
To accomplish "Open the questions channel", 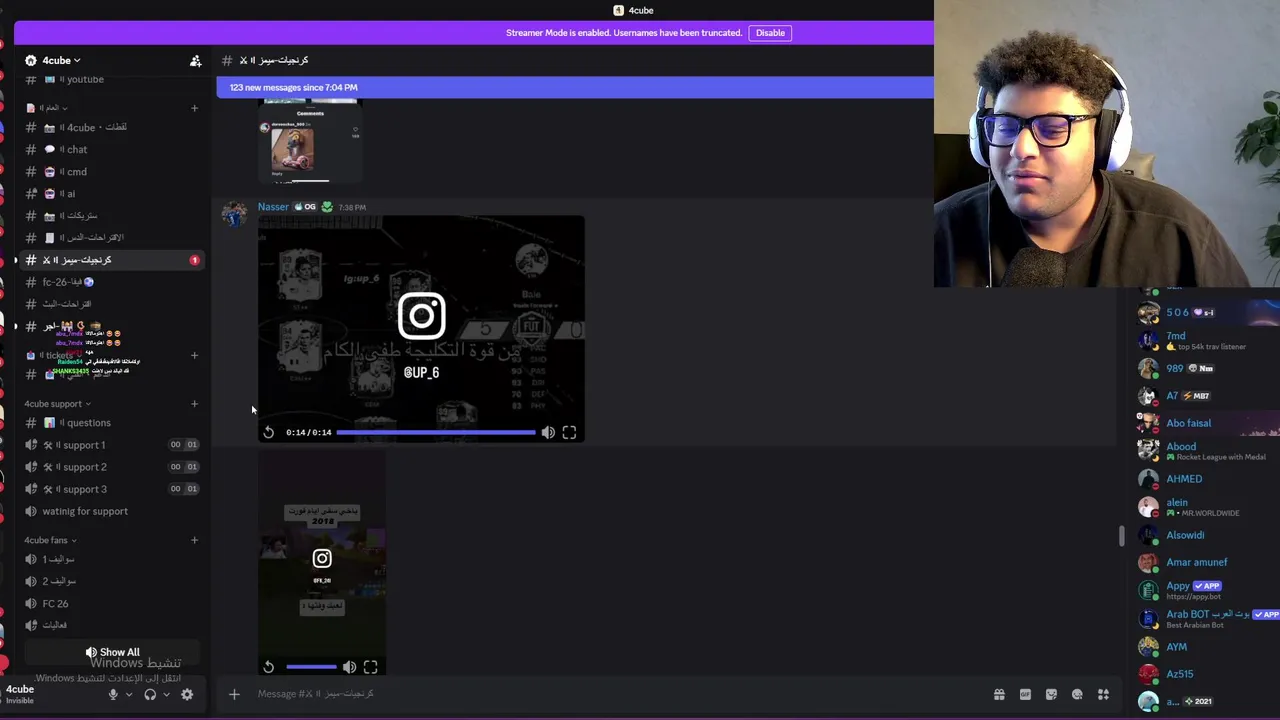I will point(89,423).
